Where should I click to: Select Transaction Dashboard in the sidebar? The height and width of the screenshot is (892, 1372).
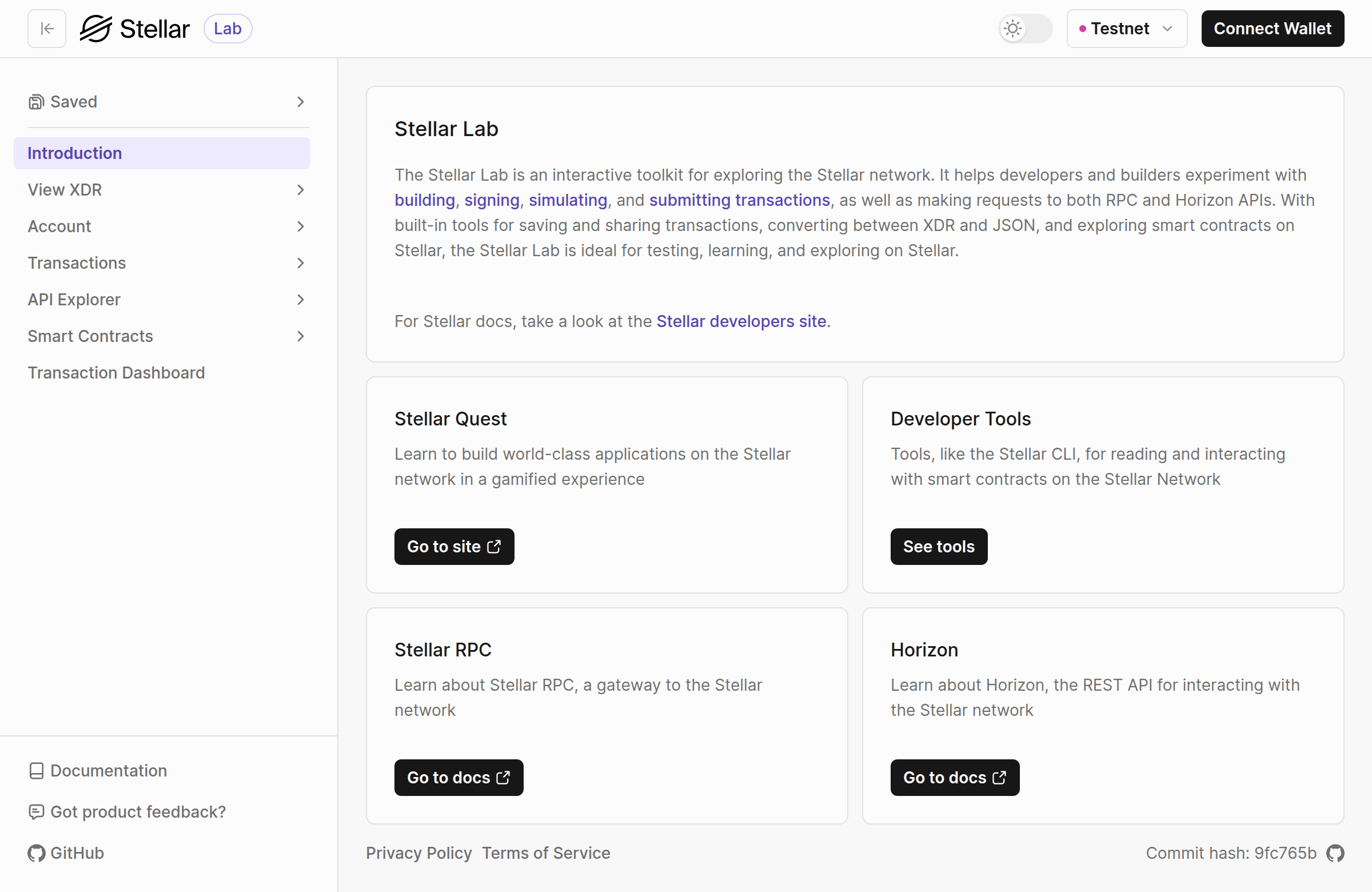(117, 372)
